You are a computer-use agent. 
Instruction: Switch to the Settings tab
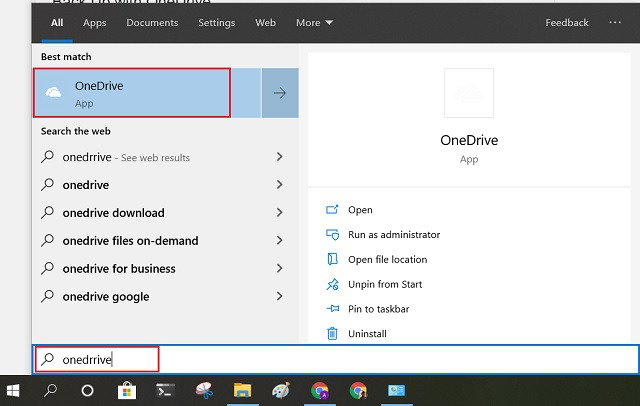(216, 22)
